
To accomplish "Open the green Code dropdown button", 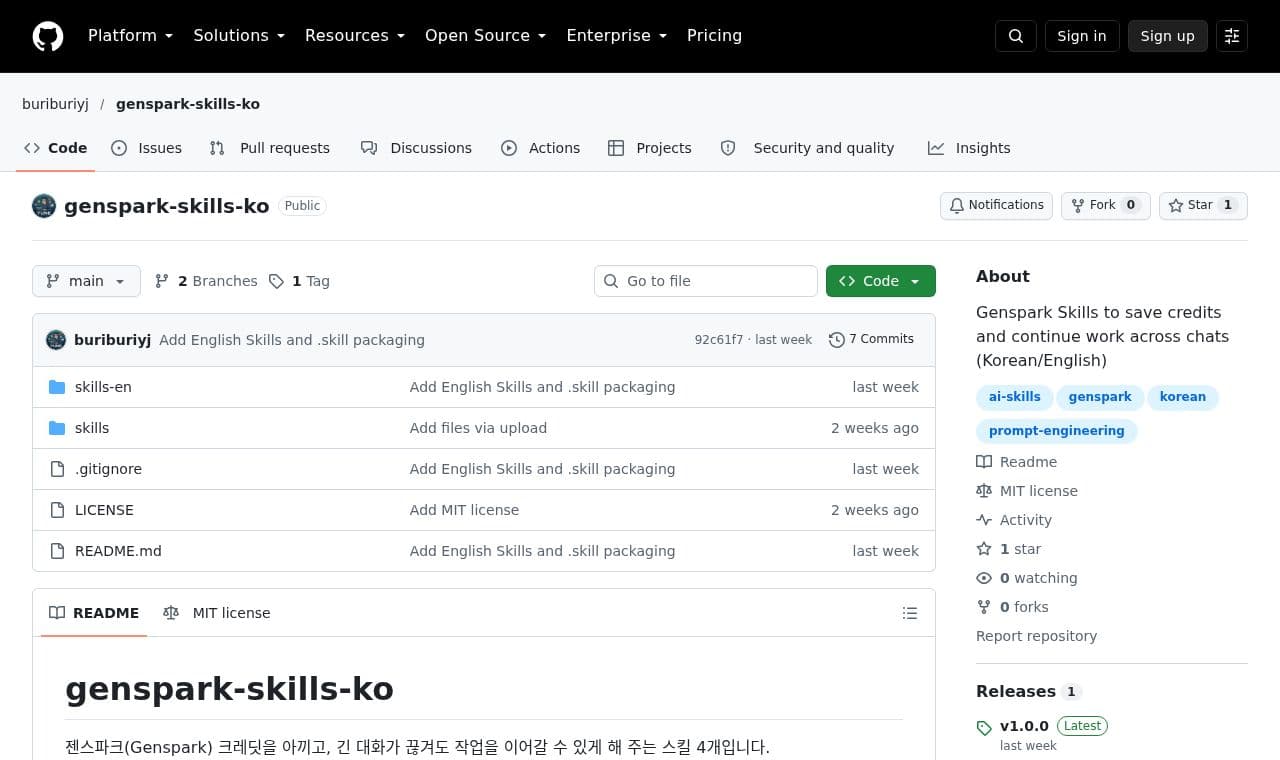I will point(881,281).
